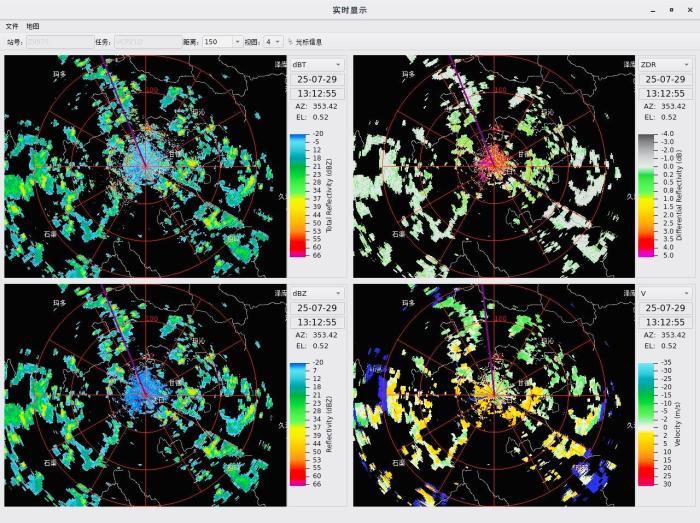Open the 地图 menu

pos(33,26)
